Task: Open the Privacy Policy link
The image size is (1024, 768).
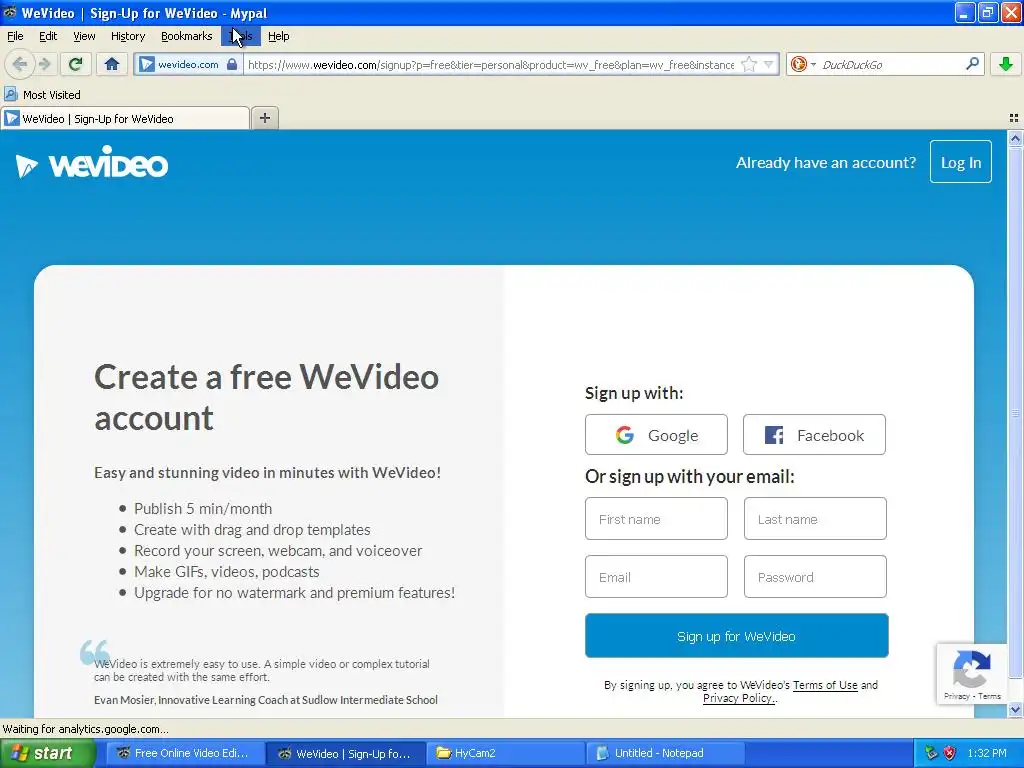Action: pos(737,698)
